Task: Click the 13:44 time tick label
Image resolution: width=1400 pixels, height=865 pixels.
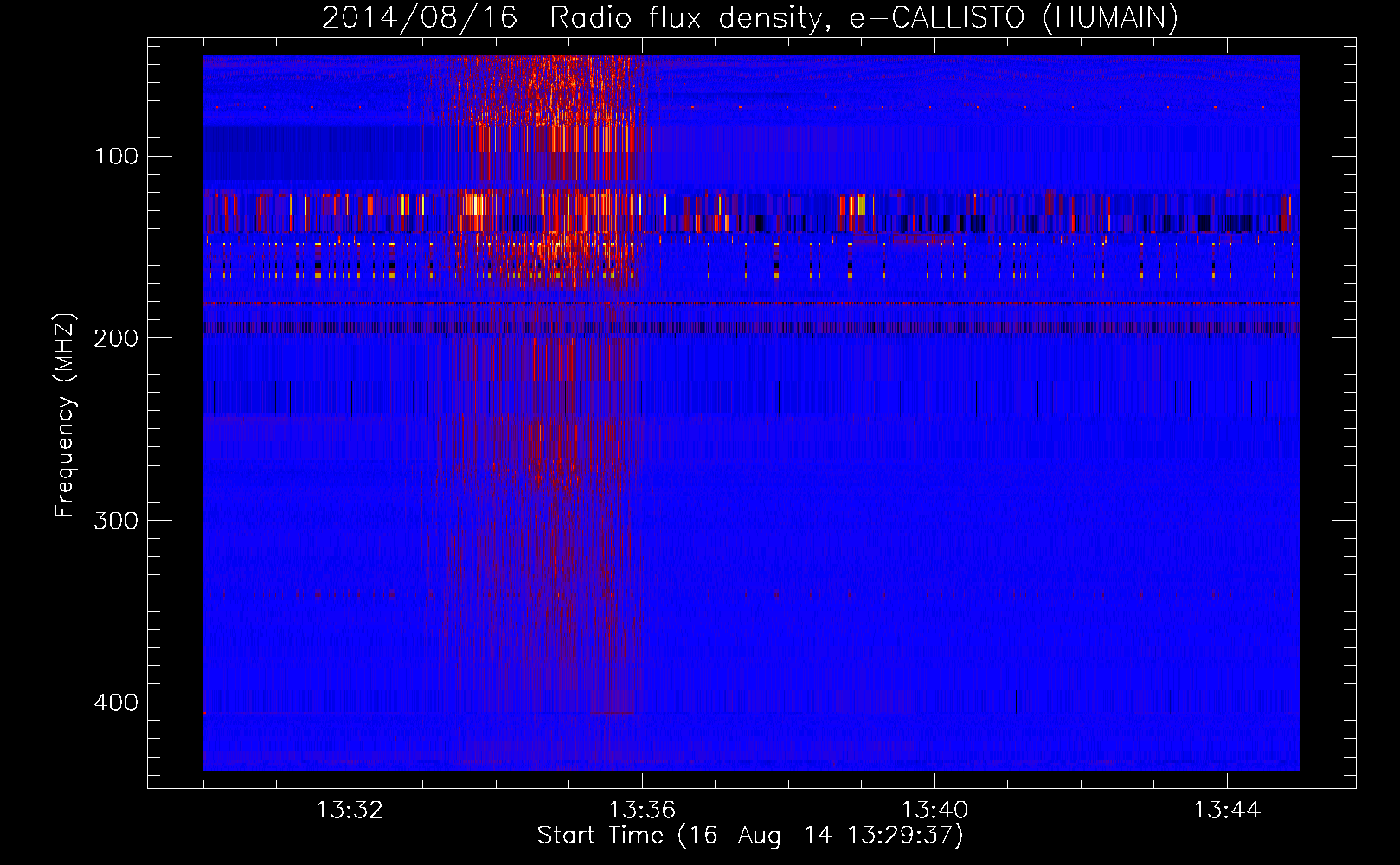Action: pyautogui.click(x=1227, y=811)
